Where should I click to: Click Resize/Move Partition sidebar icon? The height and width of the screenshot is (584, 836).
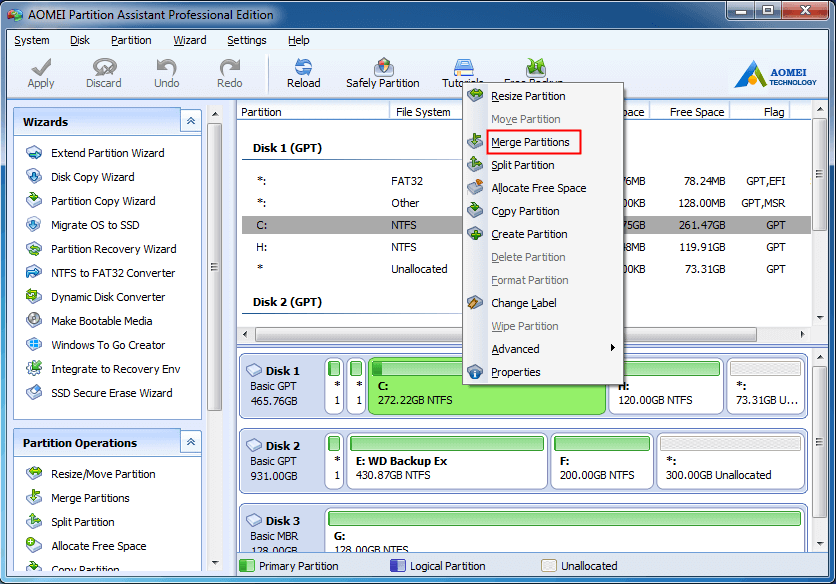(34, 474)
